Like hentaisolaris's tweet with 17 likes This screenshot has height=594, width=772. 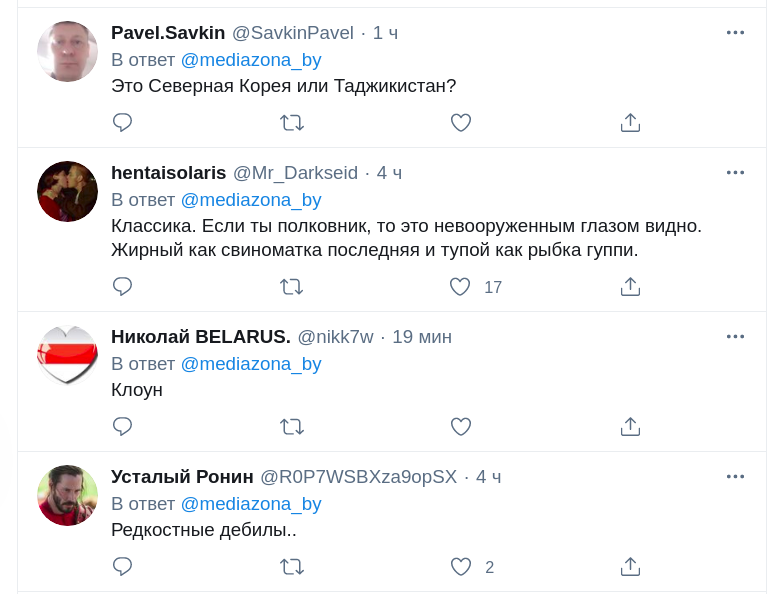tap(460, 287)
